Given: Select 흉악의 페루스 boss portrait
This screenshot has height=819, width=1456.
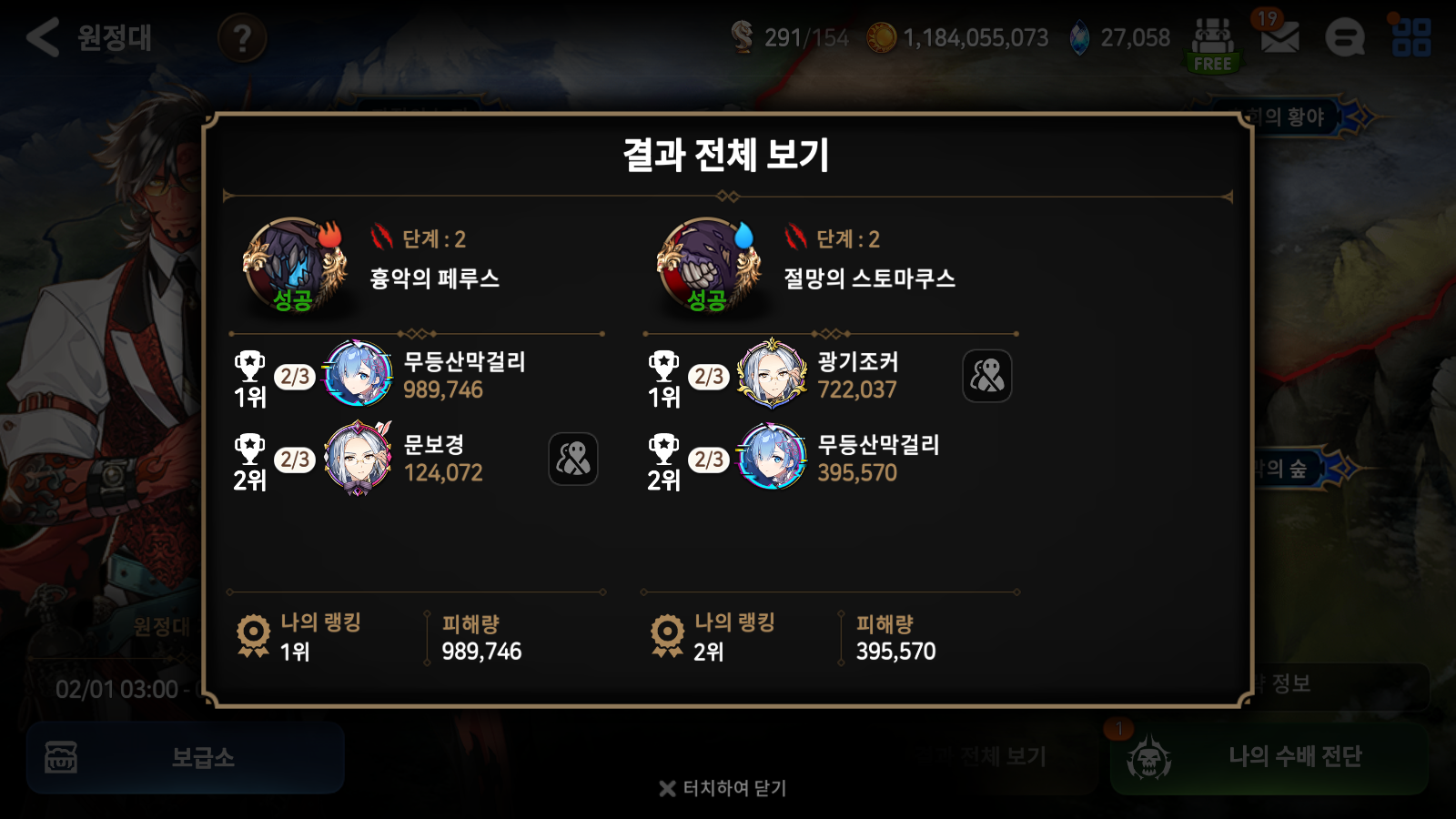Looking at the screenshot, I should pos(295,266).
